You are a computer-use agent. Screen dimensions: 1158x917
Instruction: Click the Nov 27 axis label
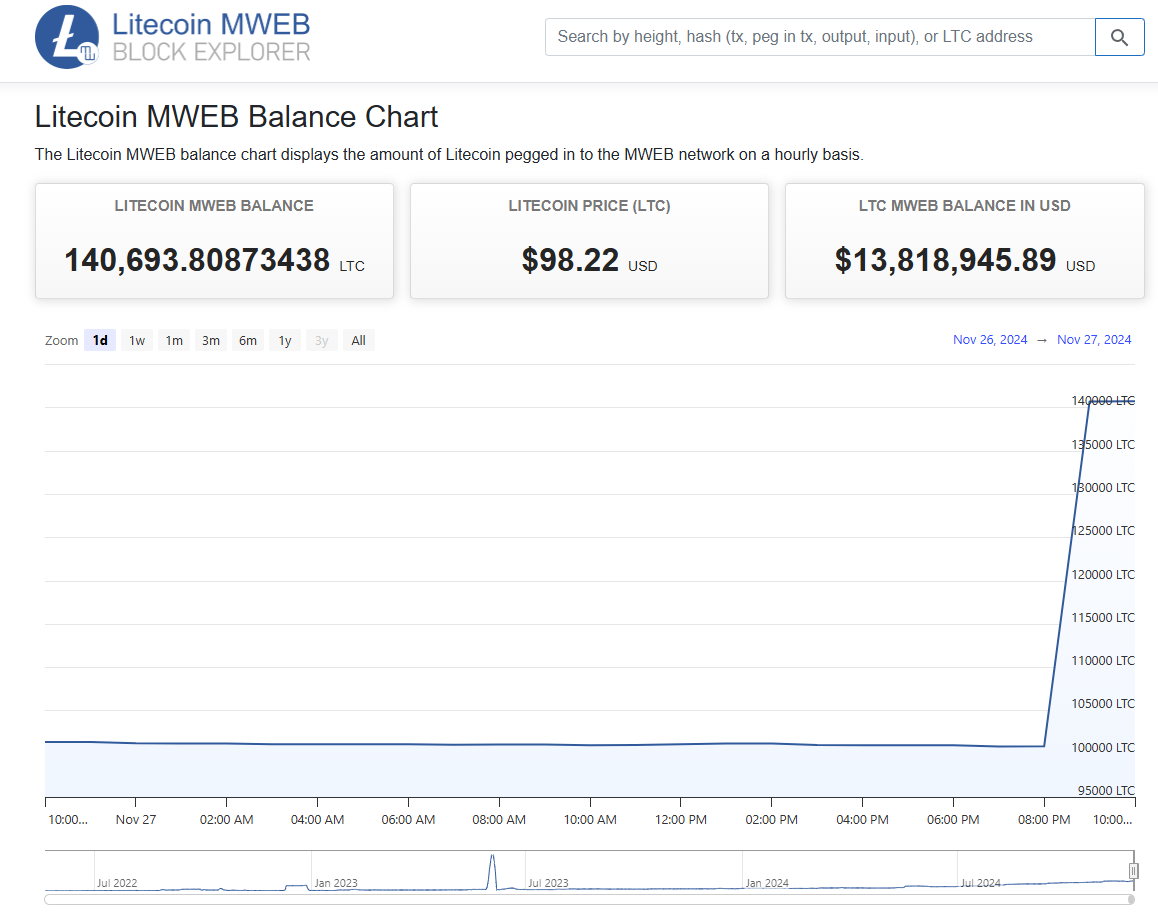tap(136, 820)
